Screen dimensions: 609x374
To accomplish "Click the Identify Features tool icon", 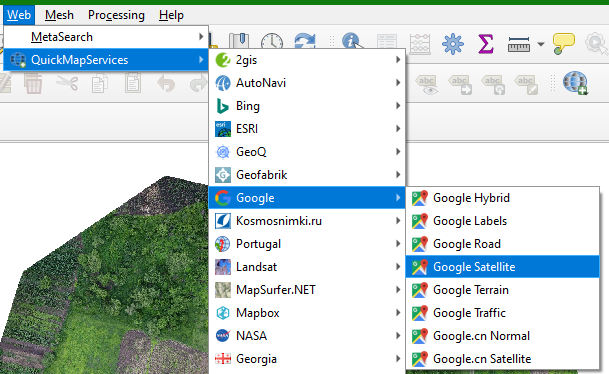I will (352, 40).
